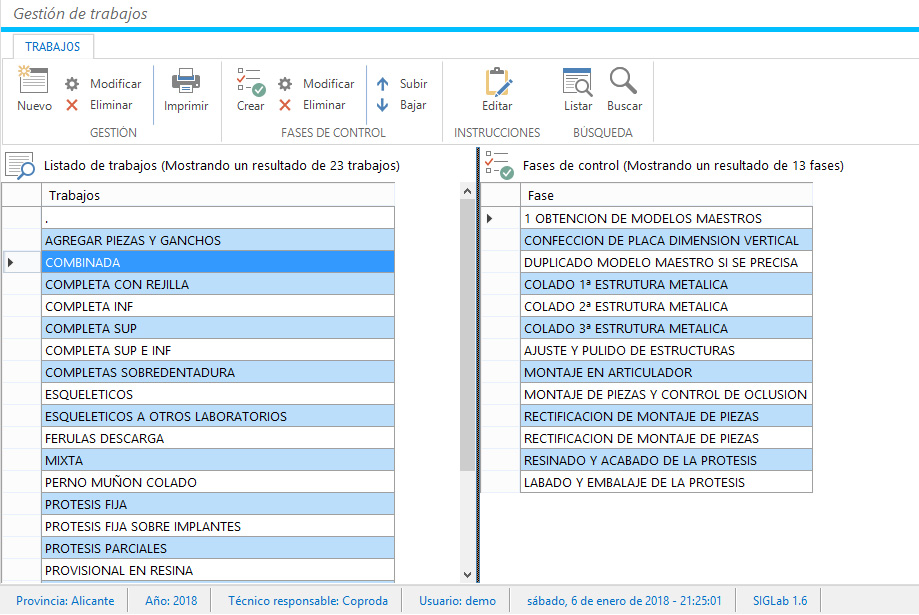
Task: Click the 'MONTAJE EN ARTICULADOR' phase
Action: click(666, 372)
